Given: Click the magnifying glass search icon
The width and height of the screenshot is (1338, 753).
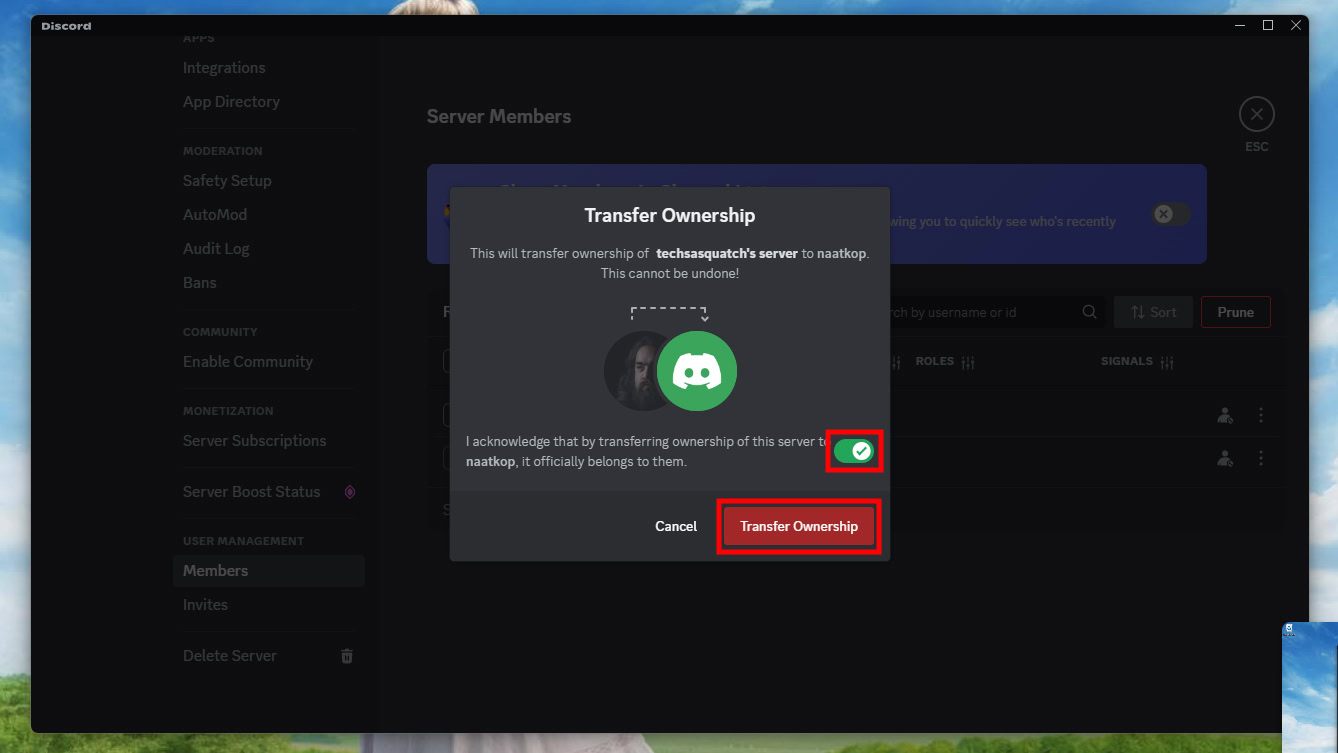Looking at the screenshot, I should tap(1090, 312).
